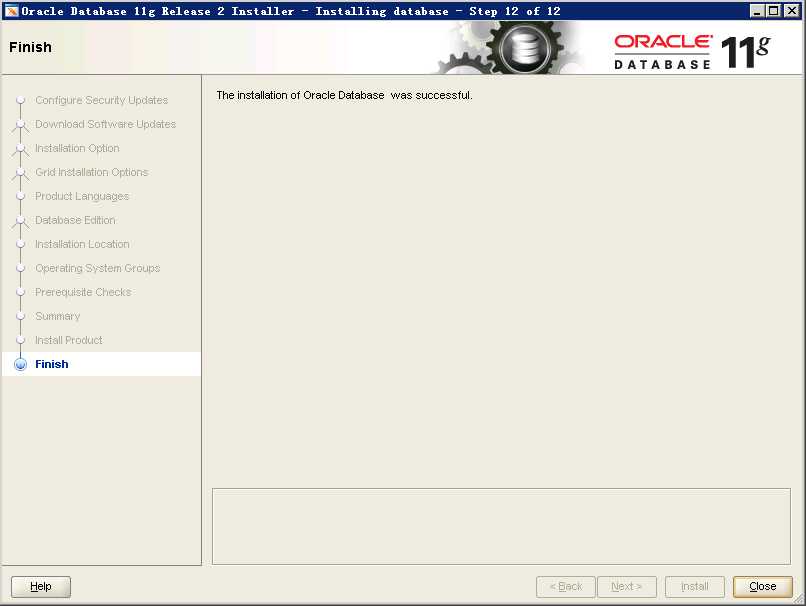Click the window resize grip corner
Image resolution: width=806 pixels, height=606 pixels.
tap(798, 598)
